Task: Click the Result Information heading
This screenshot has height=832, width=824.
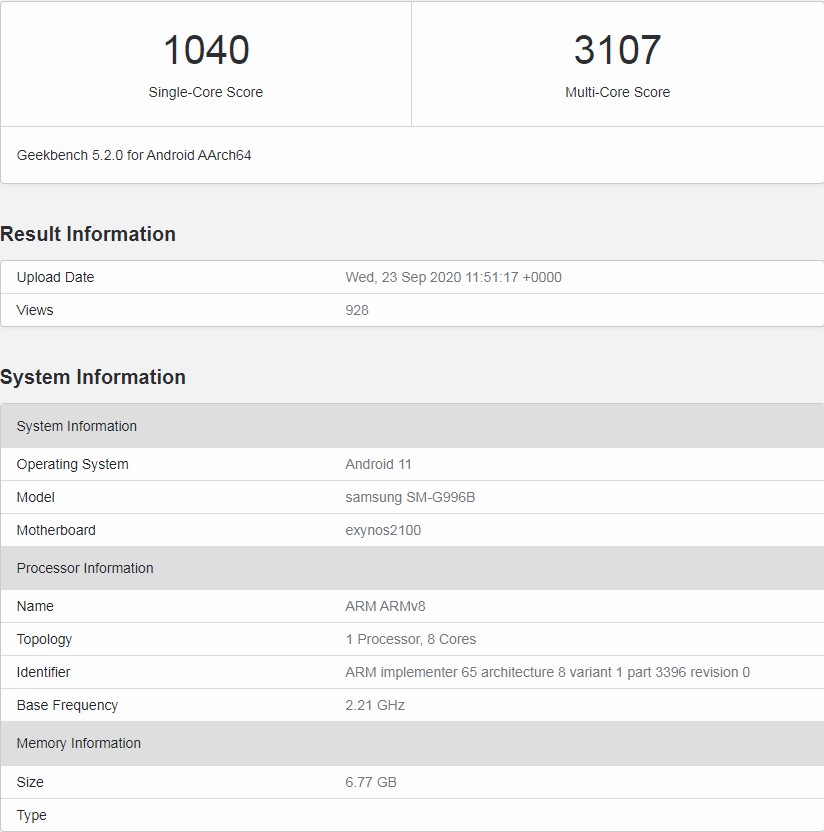Action: 88,234
